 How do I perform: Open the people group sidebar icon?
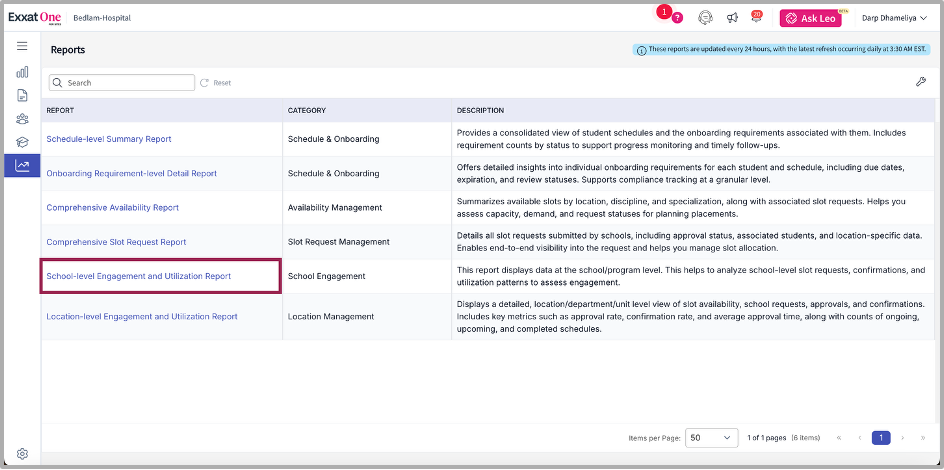[x=22, y=119]
